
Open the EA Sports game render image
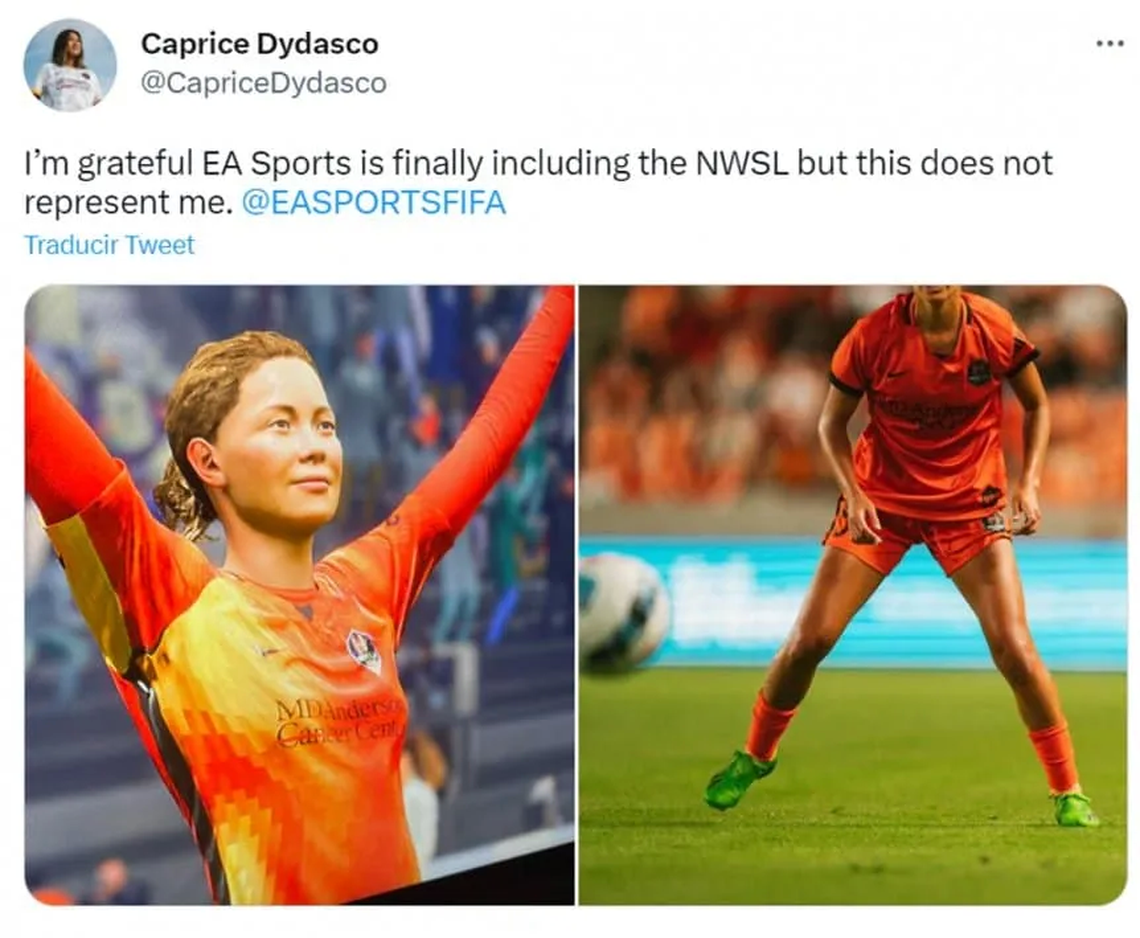click(x=300, y=595)
